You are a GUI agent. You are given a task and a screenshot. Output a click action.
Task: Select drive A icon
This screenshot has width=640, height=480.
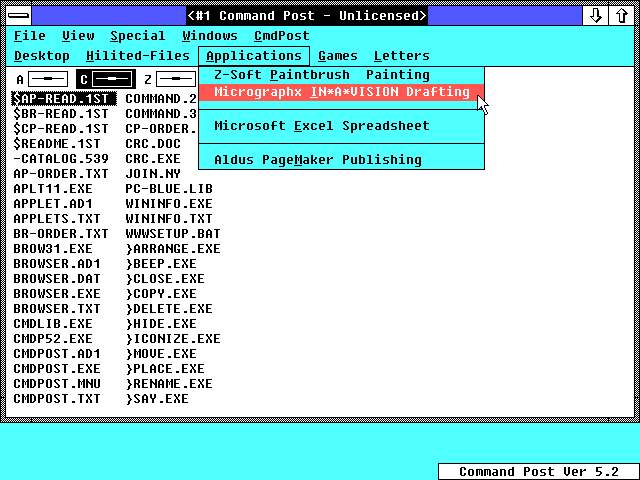coord(42,79)
